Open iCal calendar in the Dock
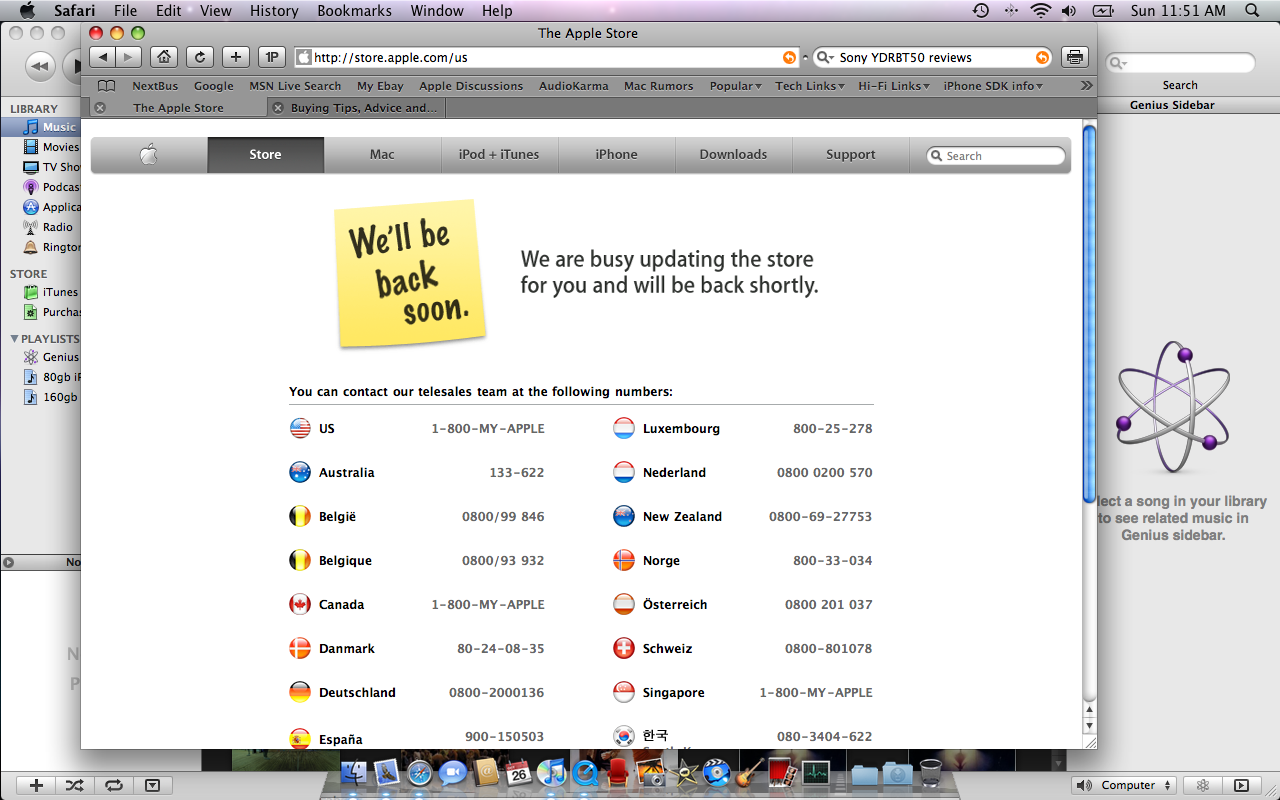Screen dimensions: 1280x800 [x=519, y=773]
